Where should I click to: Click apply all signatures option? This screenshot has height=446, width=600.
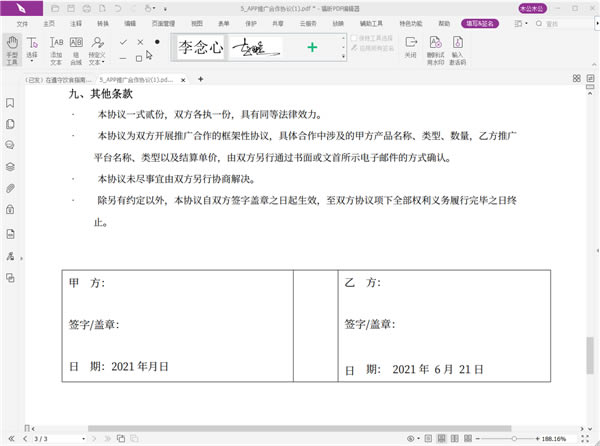tap(372, 48)
